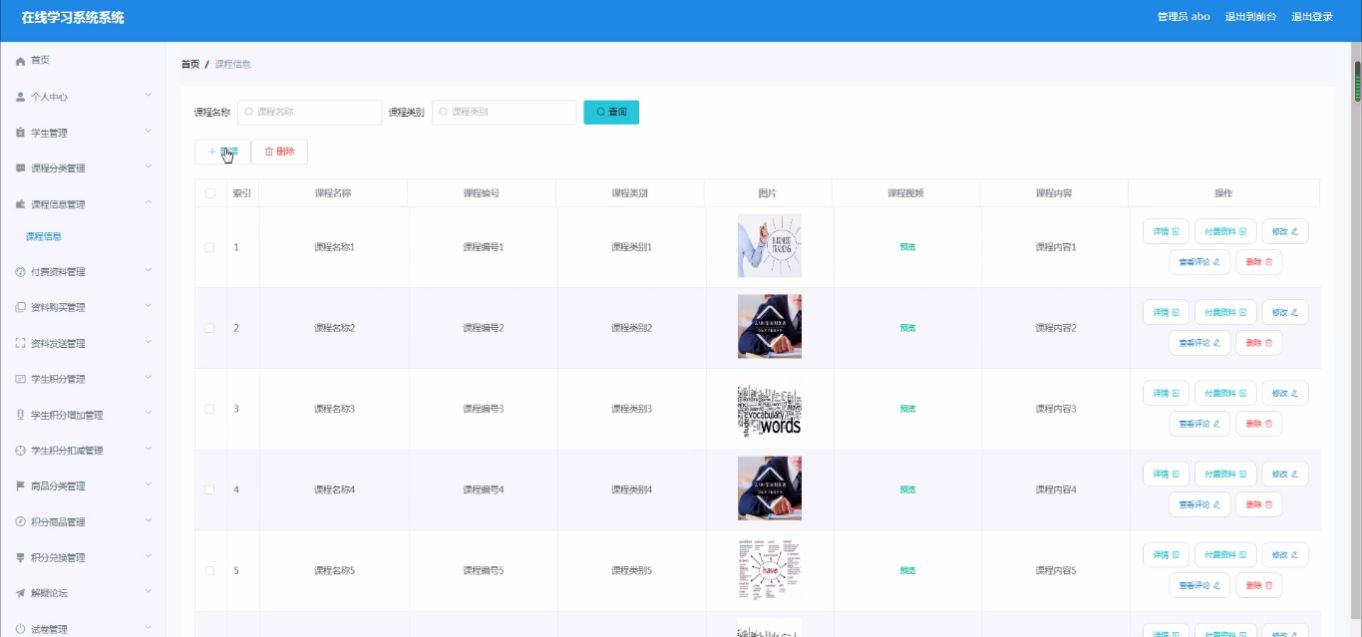Click 付费资料 button for 课程名称2
Image resolution: width=1362 pixels, height=637 pixels.
pos(1225,312)
